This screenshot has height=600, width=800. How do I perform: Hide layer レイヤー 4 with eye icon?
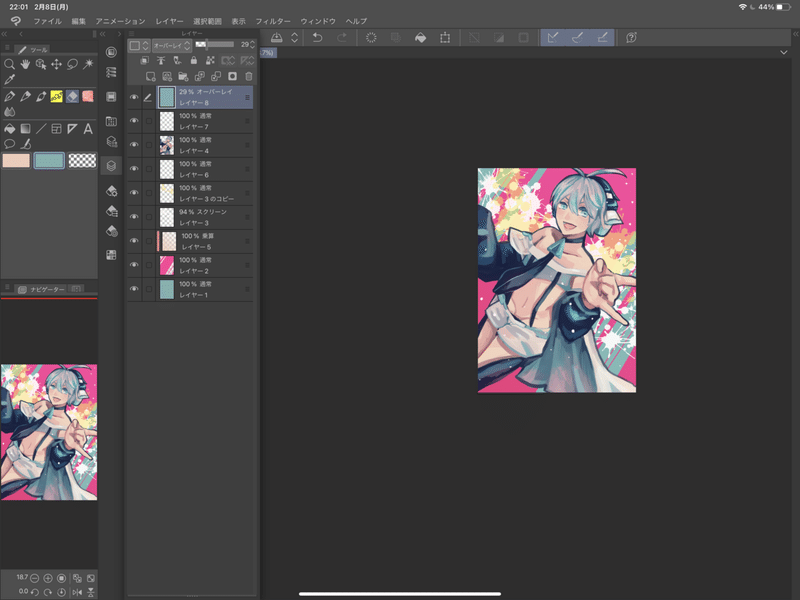pyautogui.click(x=134, y=145)
